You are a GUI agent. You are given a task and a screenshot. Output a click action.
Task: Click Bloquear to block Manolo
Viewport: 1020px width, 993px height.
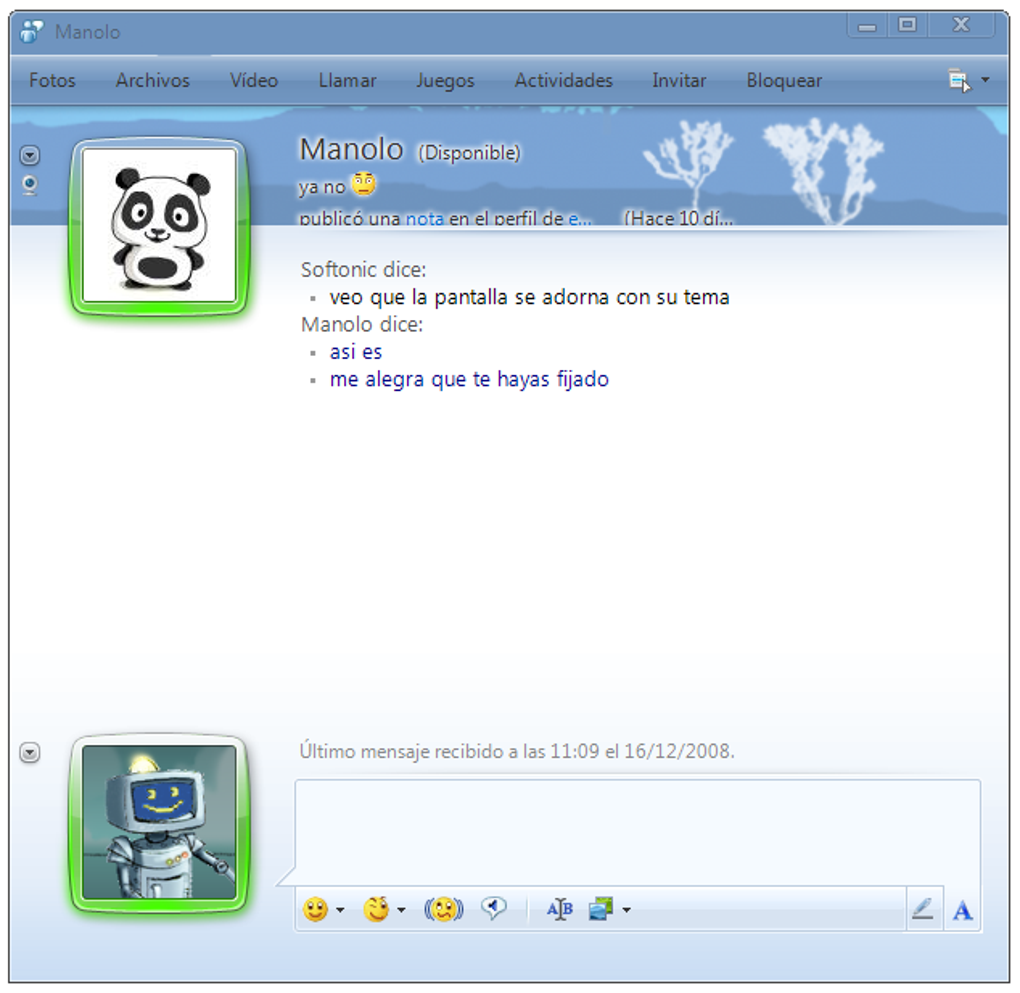coord(784,81)
